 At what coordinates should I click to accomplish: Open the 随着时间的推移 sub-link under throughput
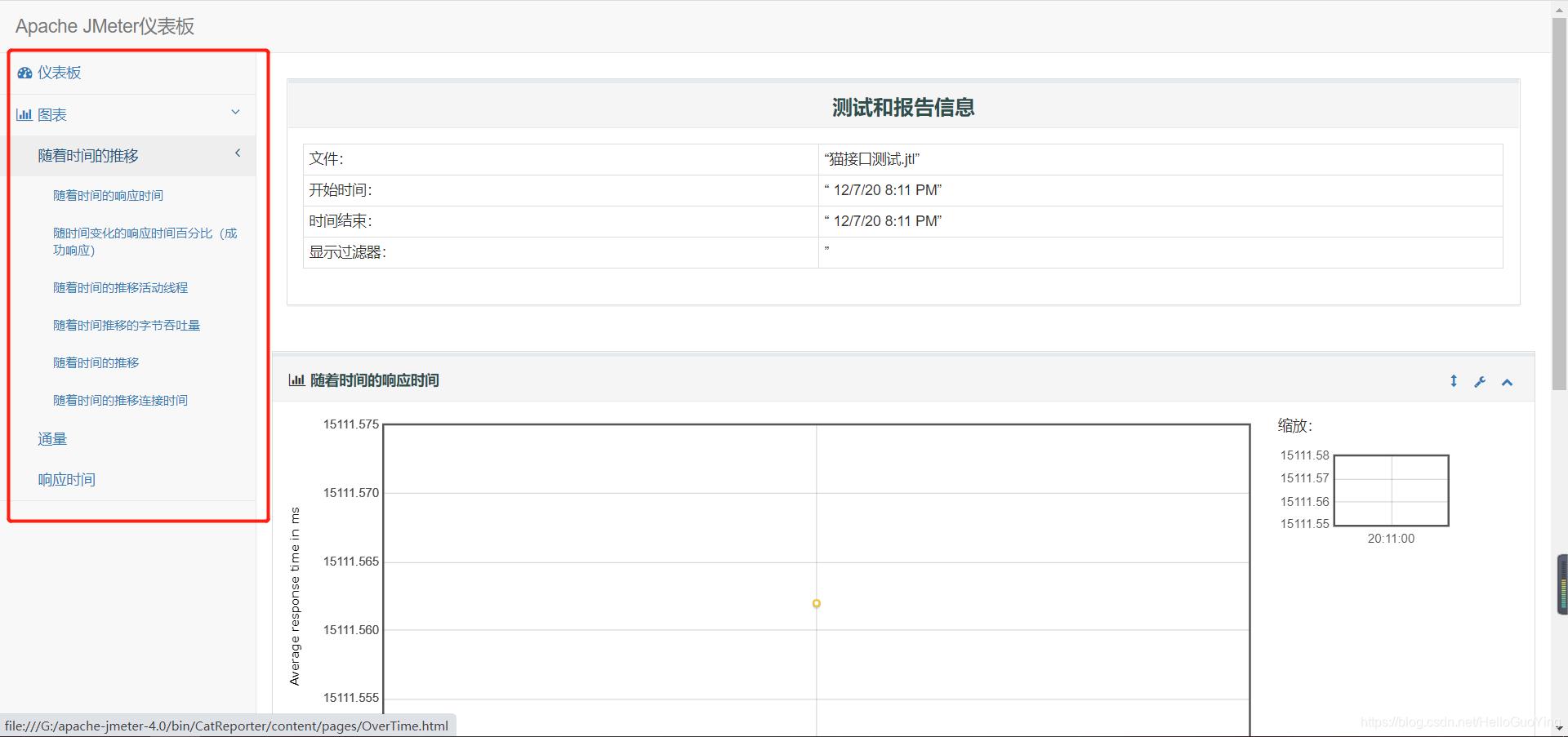click(x=96, y=363)
